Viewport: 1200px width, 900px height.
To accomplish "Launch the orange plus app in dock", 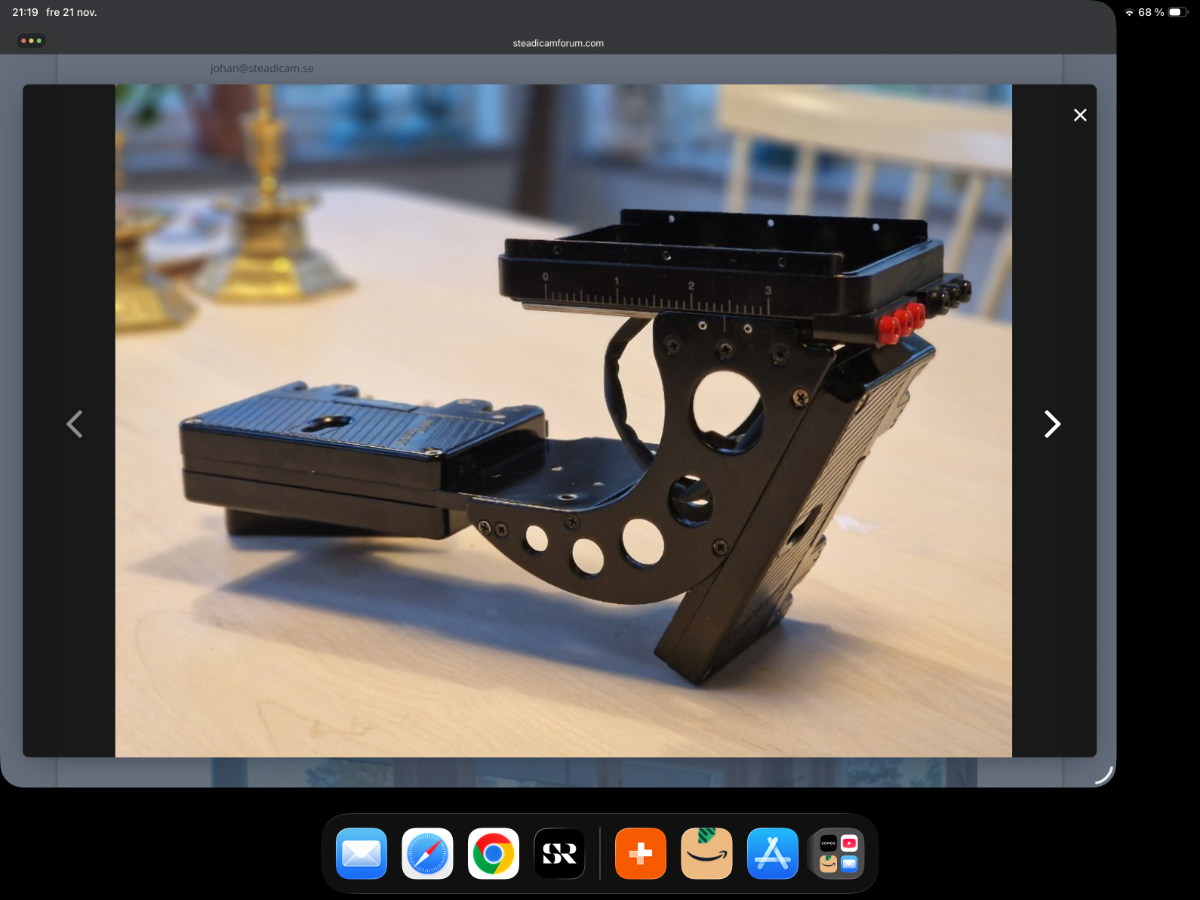I will [640, 854].
